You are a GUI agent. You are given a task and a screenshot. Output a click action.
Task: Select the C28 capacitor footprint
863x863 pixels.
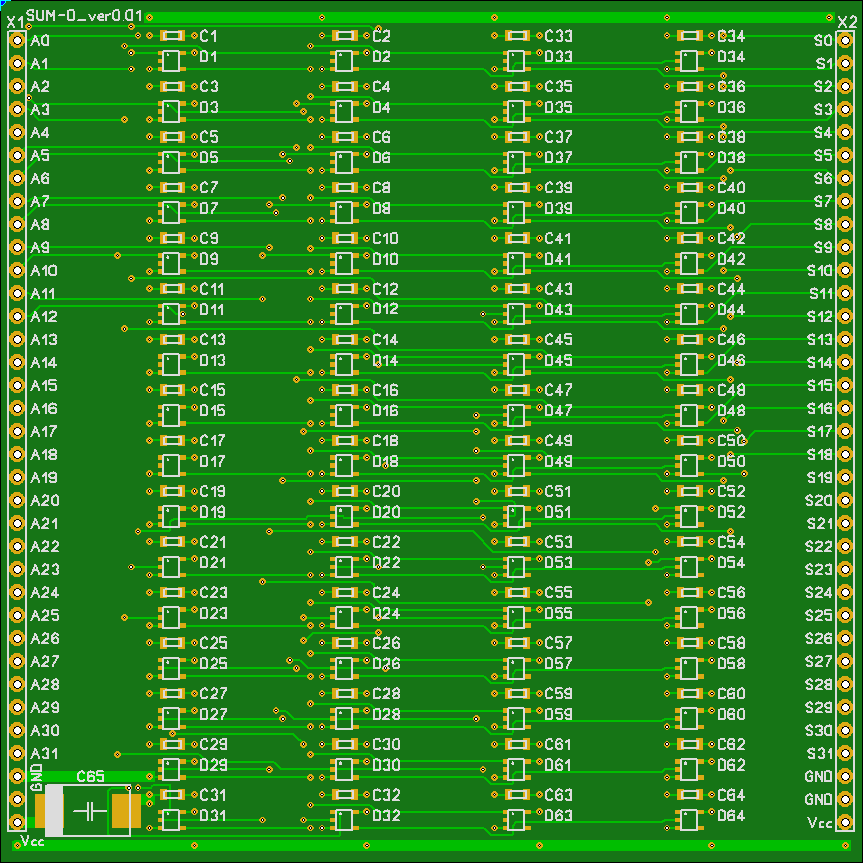point(345,693)
